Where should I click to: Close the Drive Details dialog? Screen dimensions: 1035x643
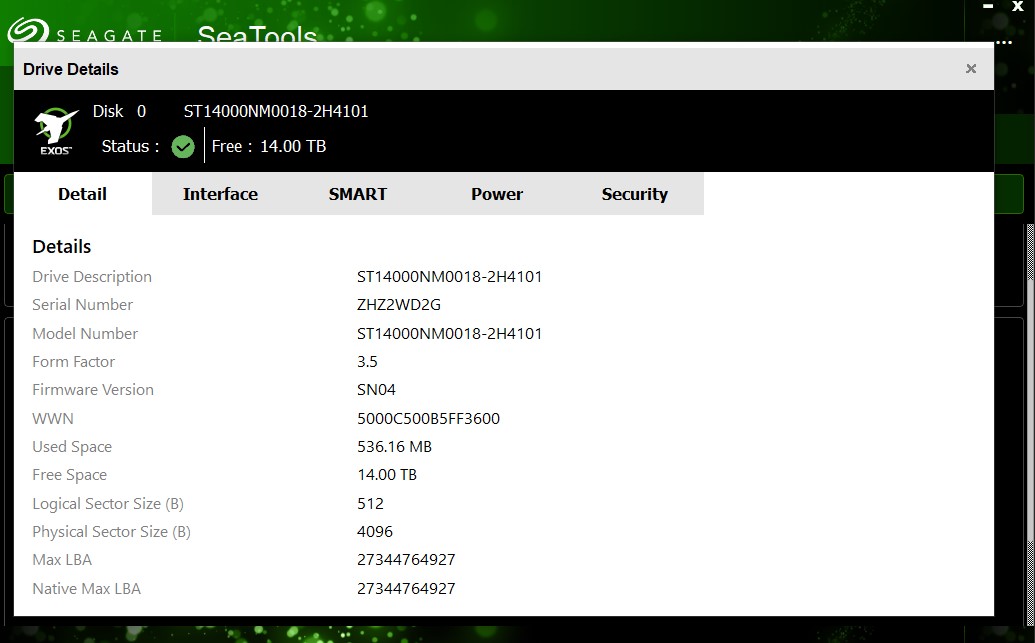point(970,69)
